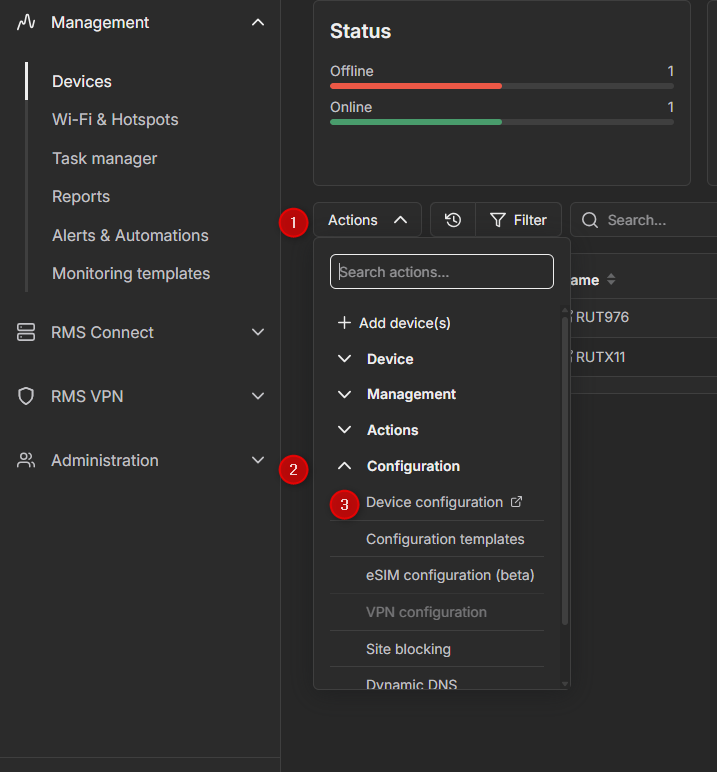717x772 pixels.
Task: Expand the Device actions group
Action: pyautogui.click(x=389, y=359)
